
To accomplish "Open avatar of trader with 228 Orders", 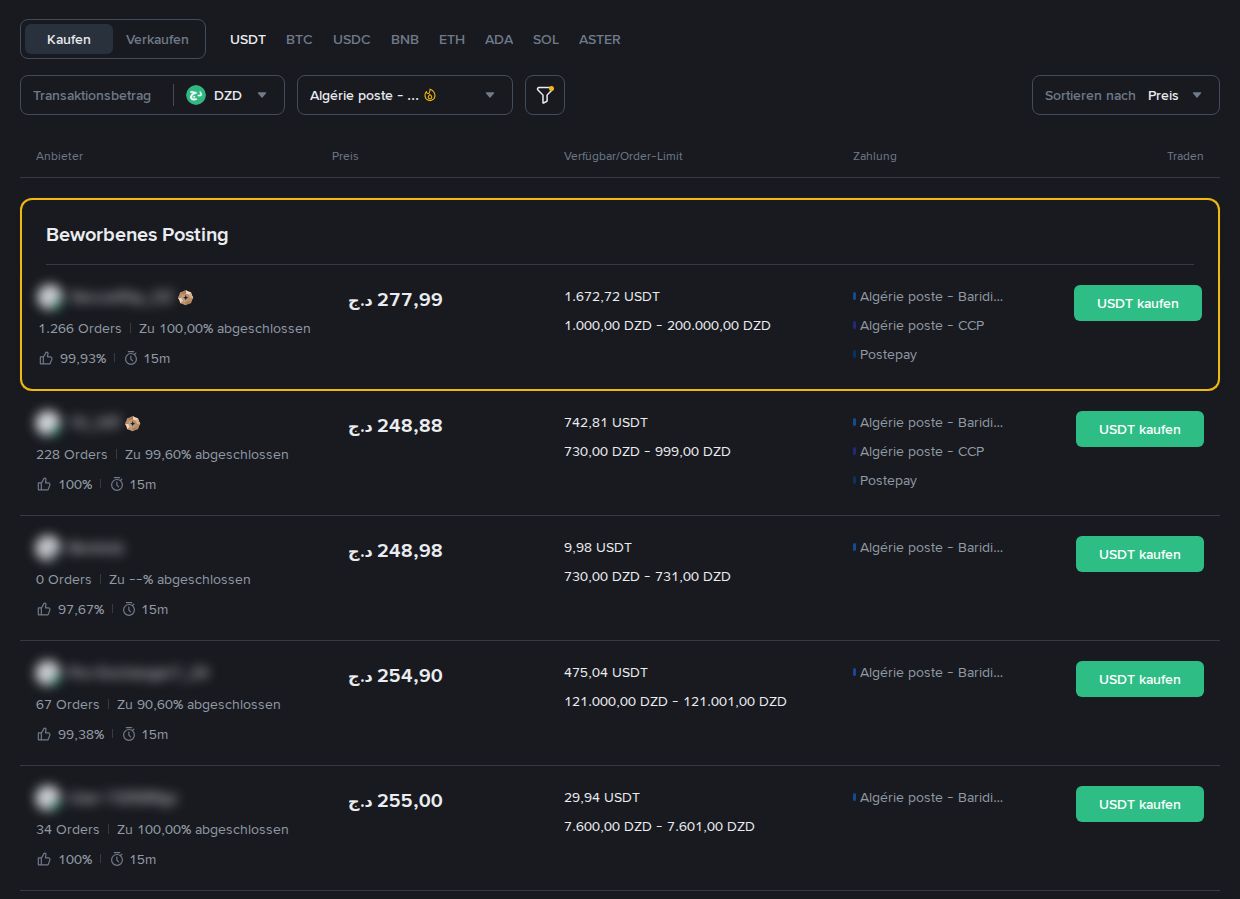I will (48, 423).
